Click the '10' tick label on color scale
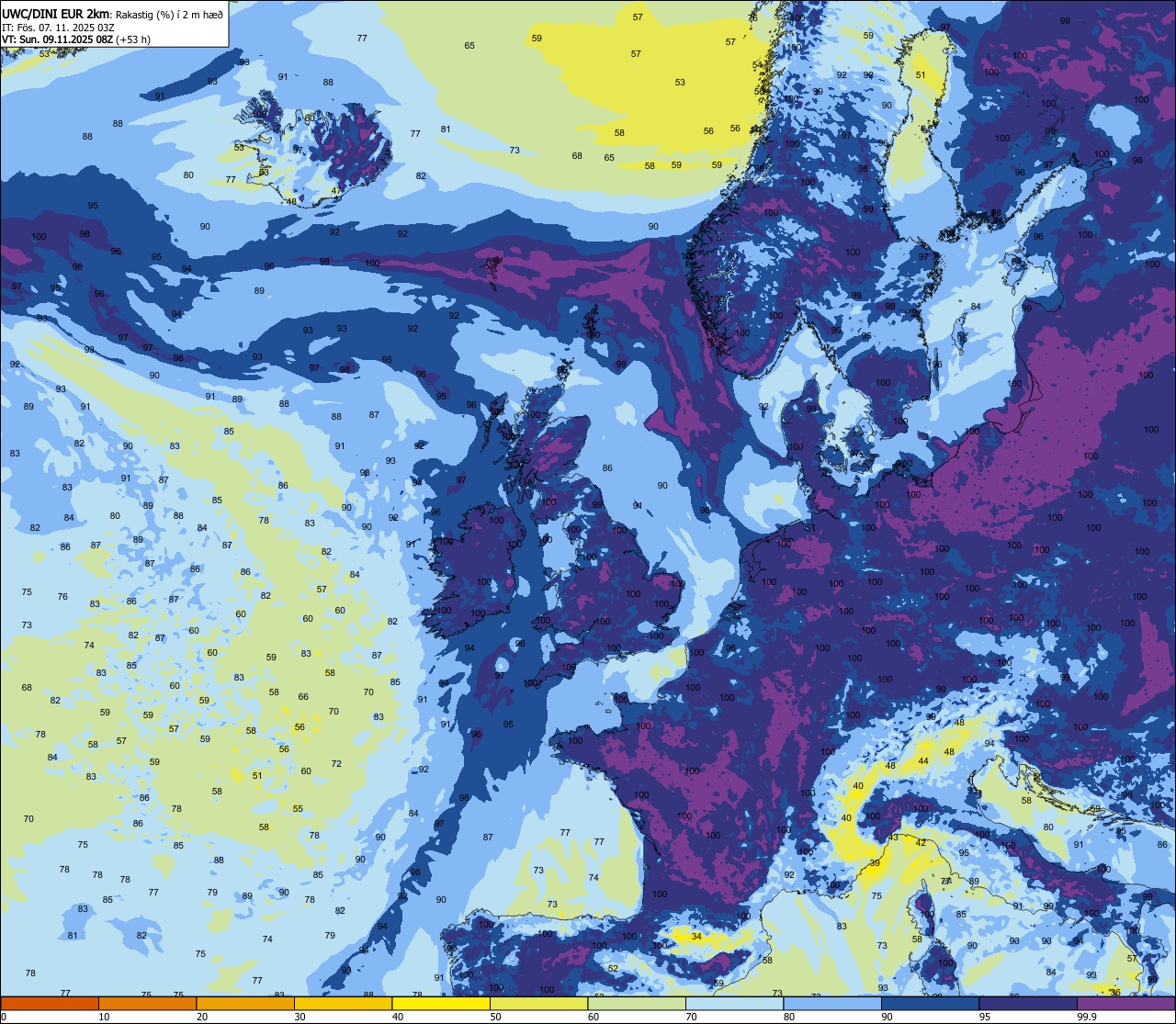The height and width of the screenshot is (1024, 1176). pos(105,1017)
